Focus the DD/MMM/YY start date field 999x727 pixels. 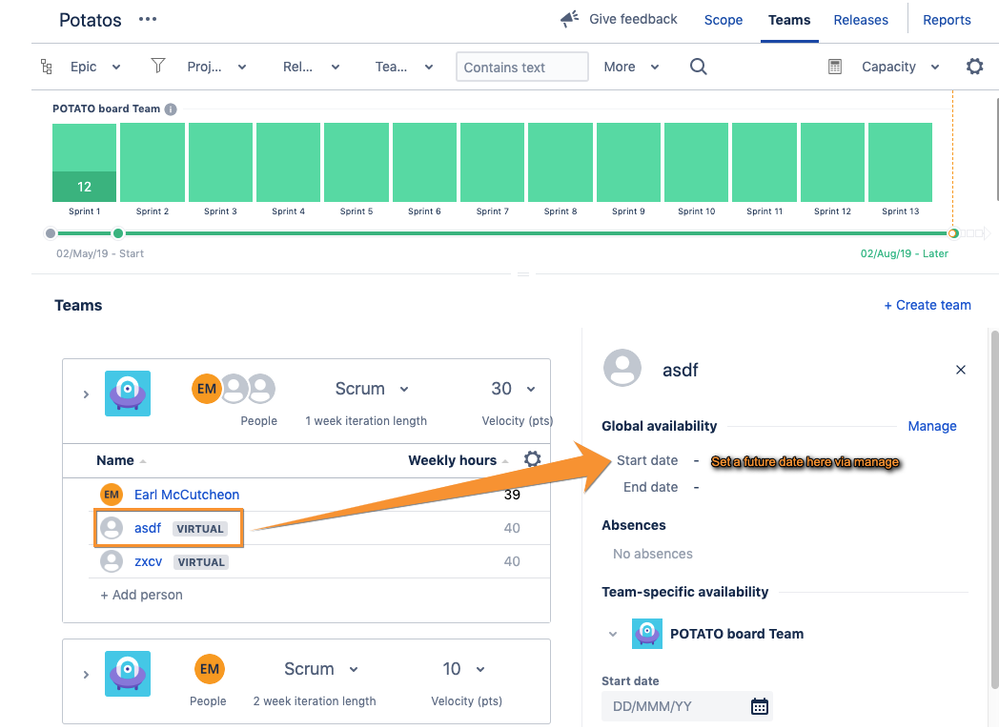(687, 706)
